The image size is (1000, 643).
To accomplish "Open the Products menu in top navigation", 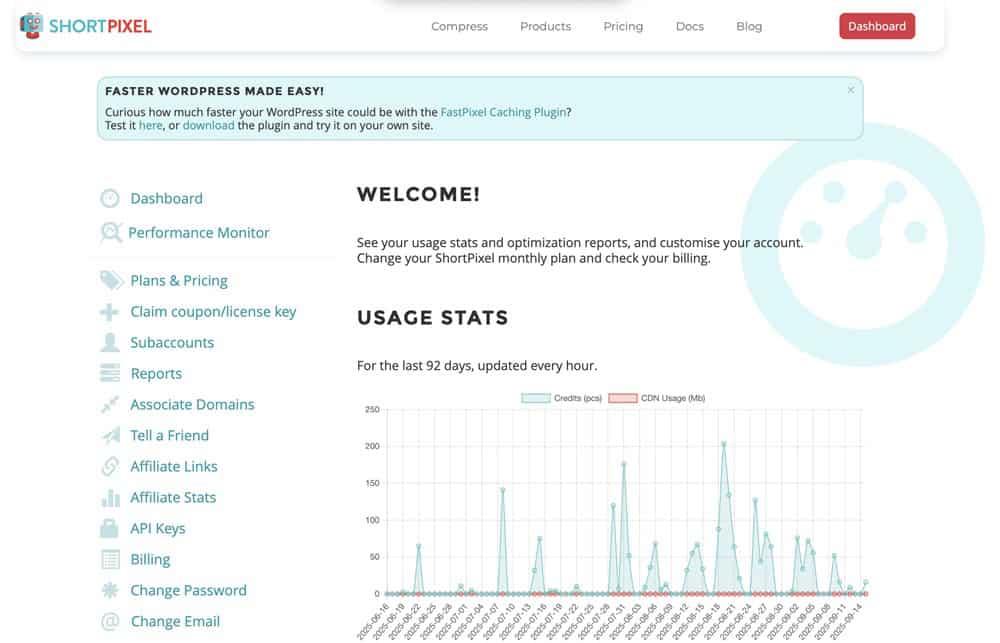I will click(545, 27).
